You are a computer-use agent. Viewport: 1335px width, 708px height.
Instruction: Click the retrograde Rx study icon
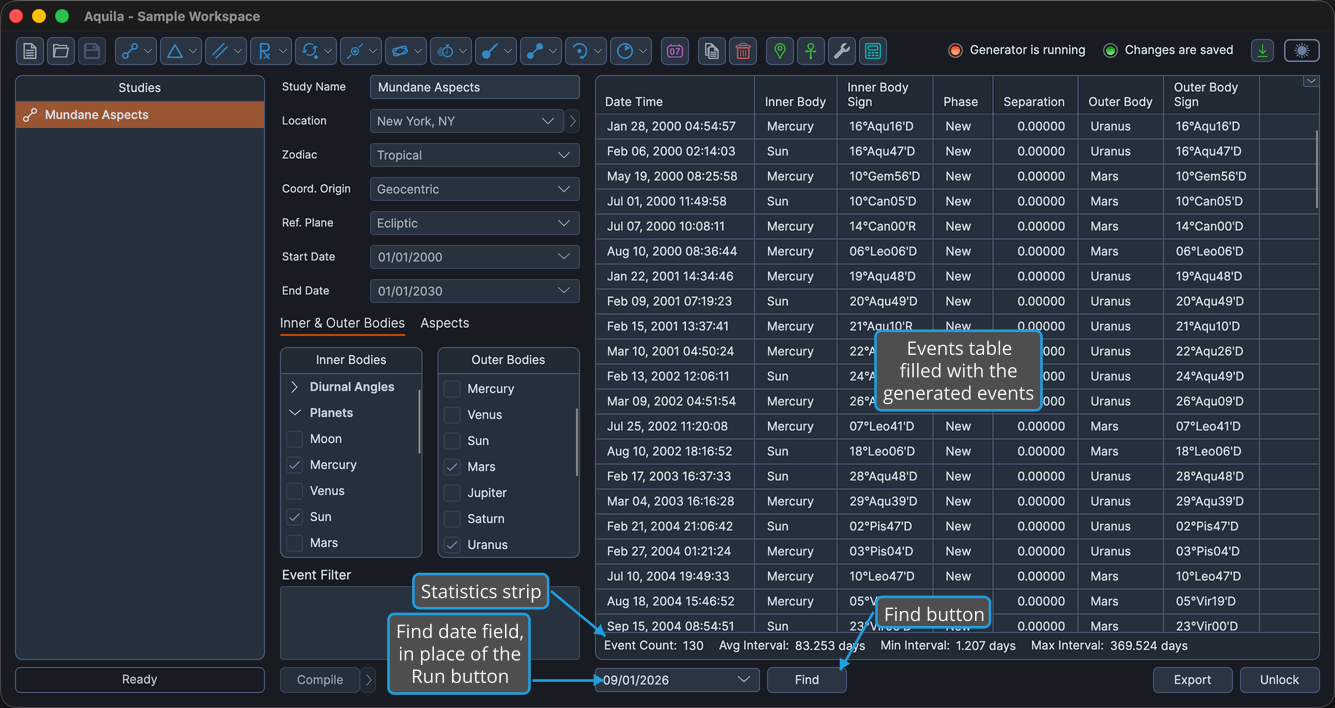pyautogui.click(x=271, y=51)
